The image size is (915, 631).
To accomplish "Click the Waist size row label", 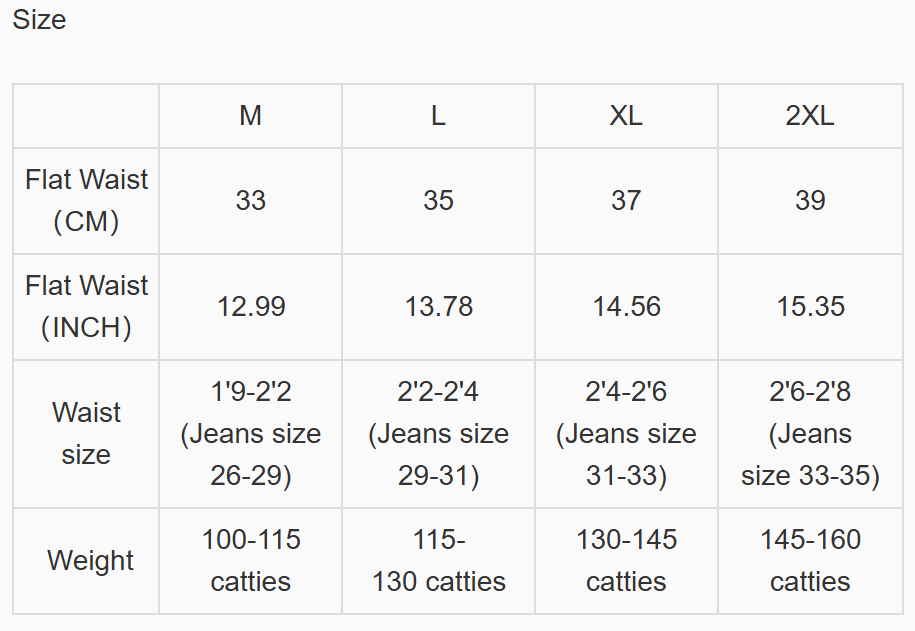I will tap(86, 434).
